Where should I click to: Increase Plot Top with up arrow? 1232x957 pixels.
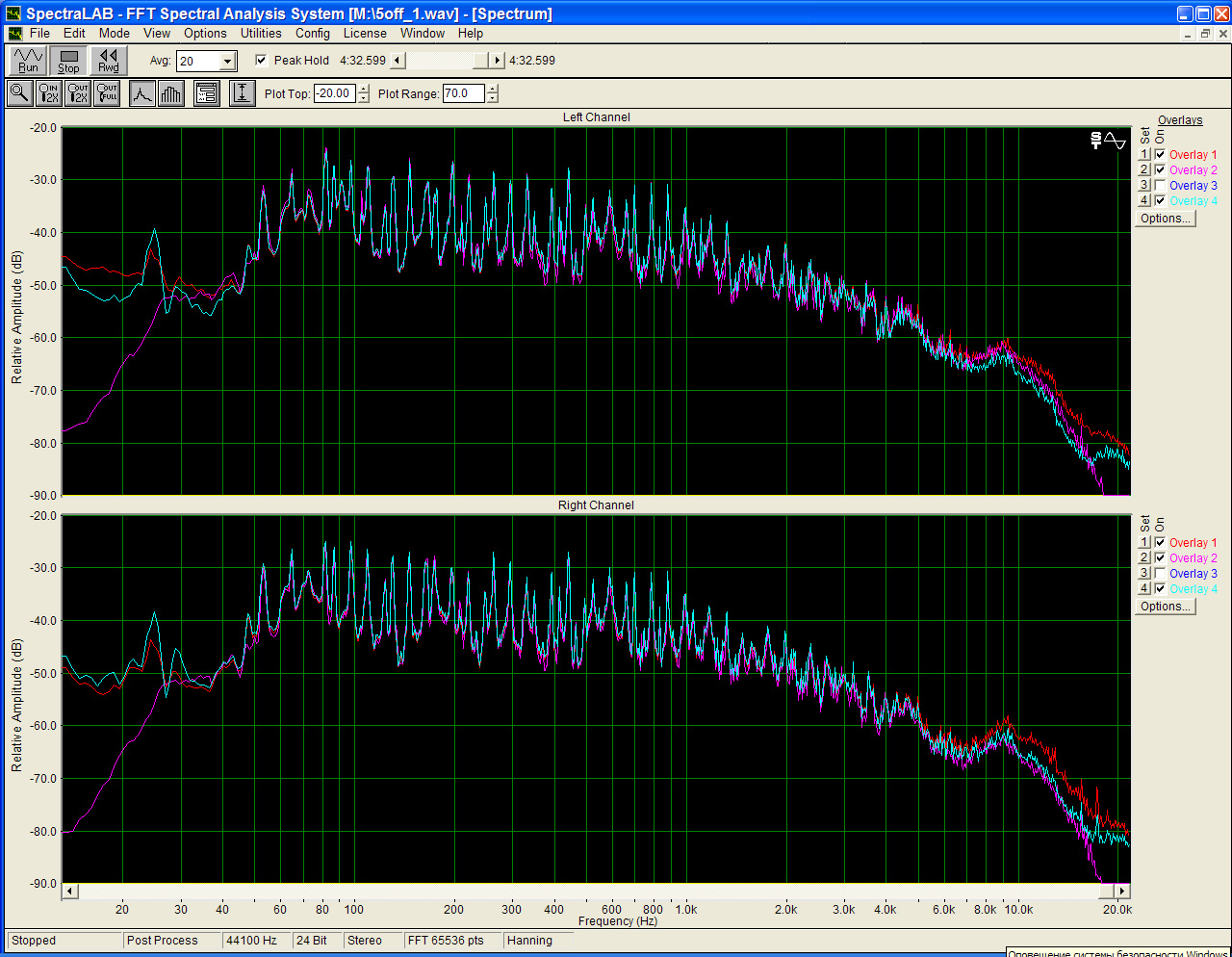coord(363,90)
